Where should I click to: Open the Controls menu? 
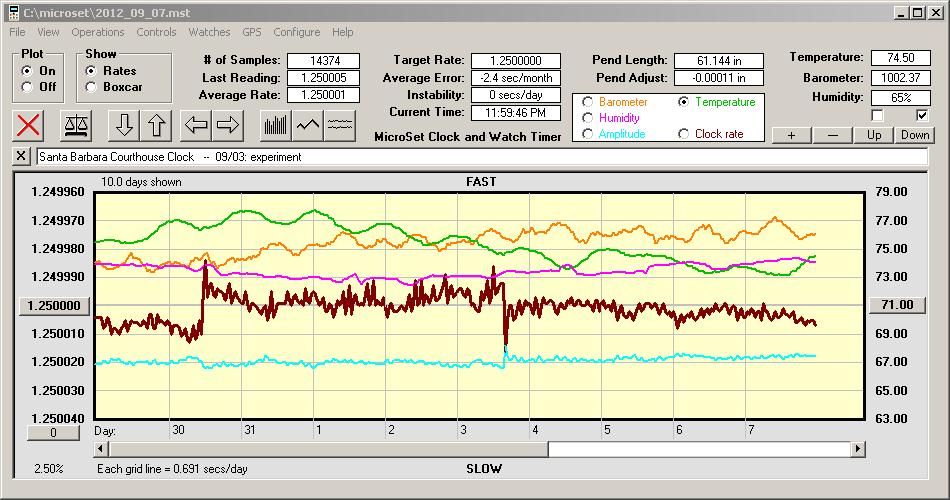[156, 32]
